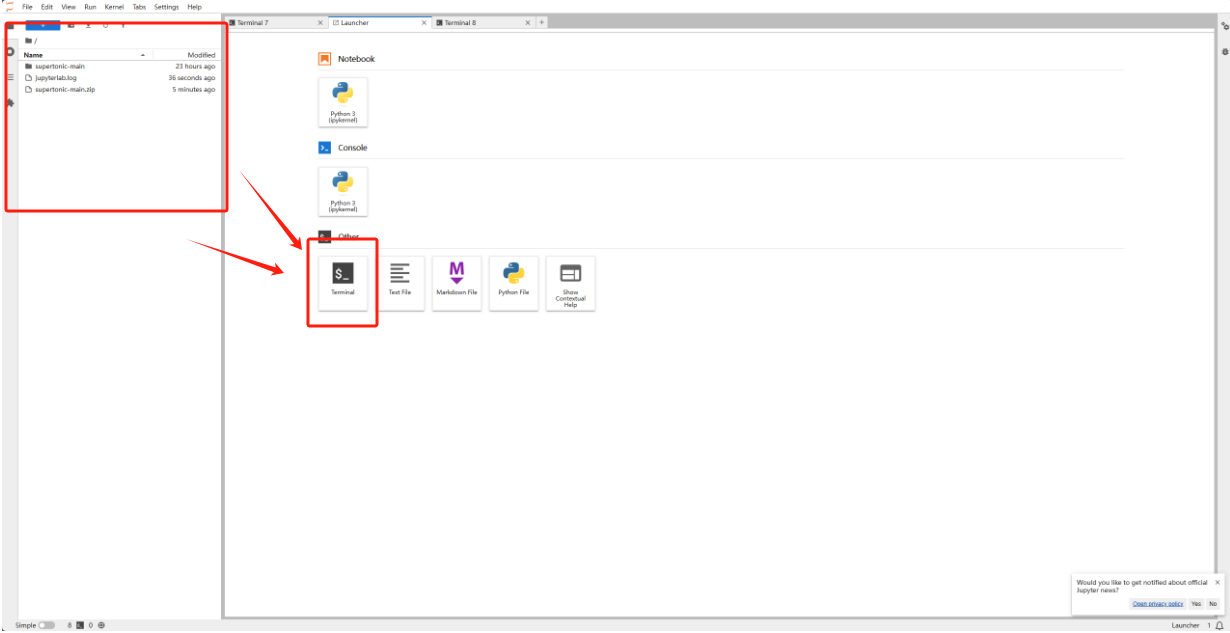Click the '23 hours ago' modified entry
This screenshot has height=633, width=1230.
[195, 66]
